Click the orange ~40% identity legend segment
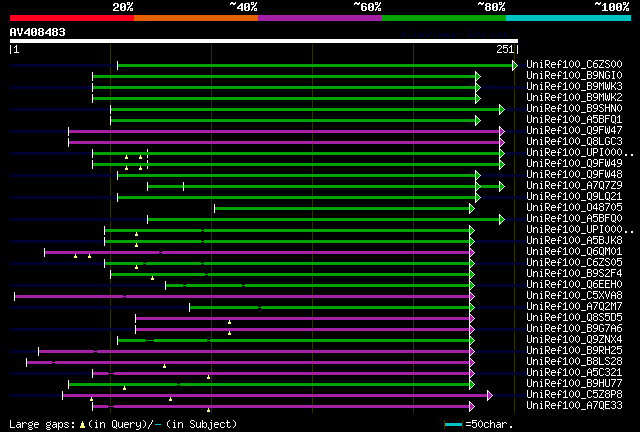This screenshot has height=432, width=640. coord(196,18)
